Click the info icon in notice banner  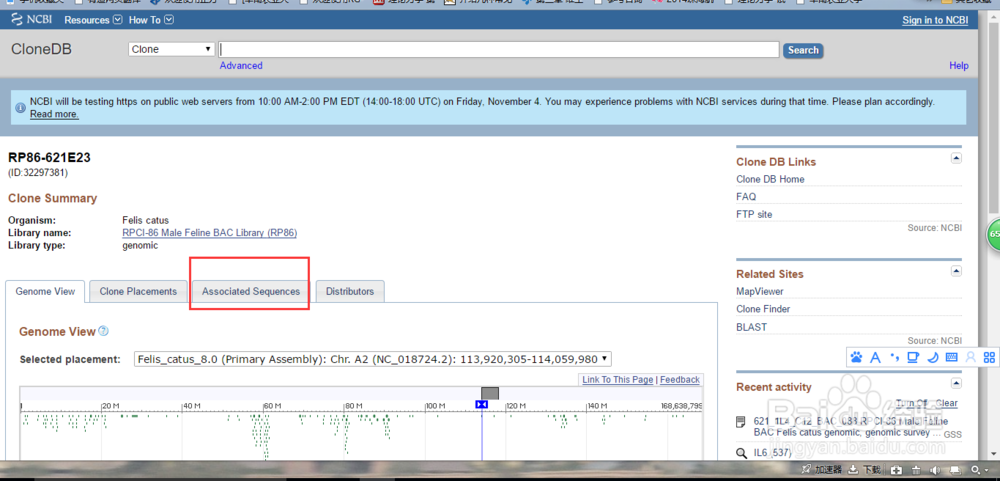coord(20,108)
